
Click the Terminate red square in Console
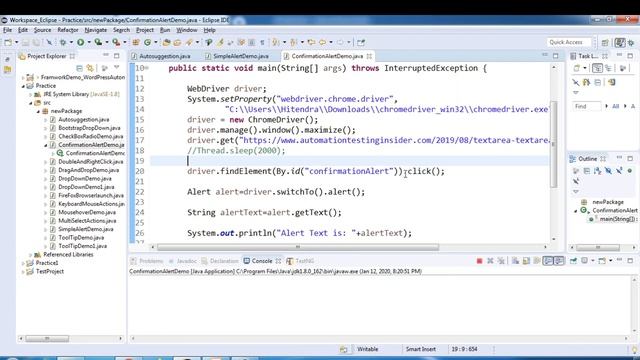pos(480,261)
